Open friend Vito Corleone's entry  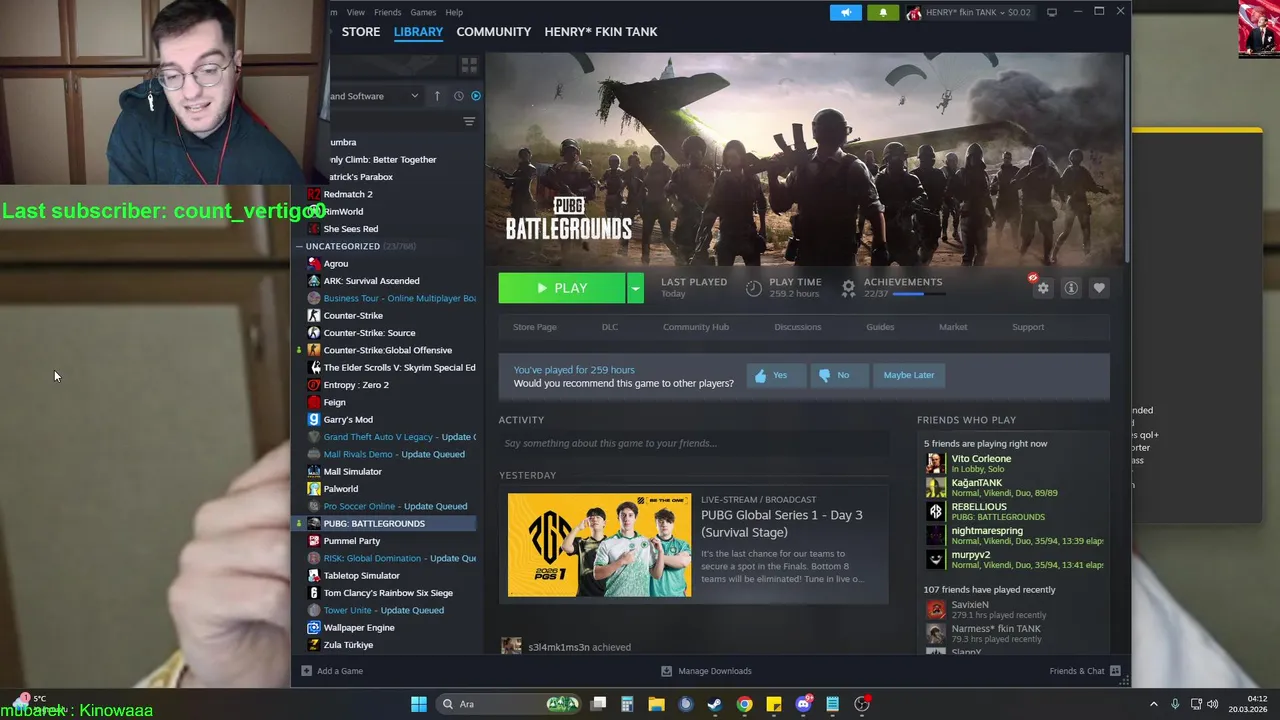[x=1013, y=463]
